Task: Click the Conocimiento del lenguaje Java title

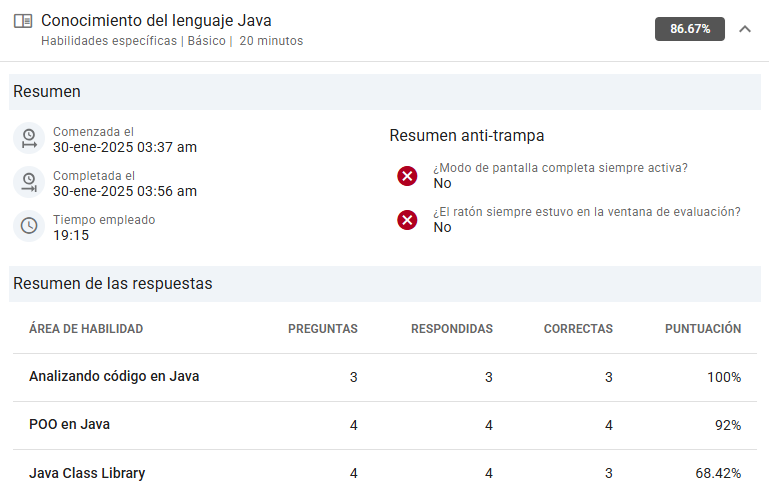Action: coord(156,20)
